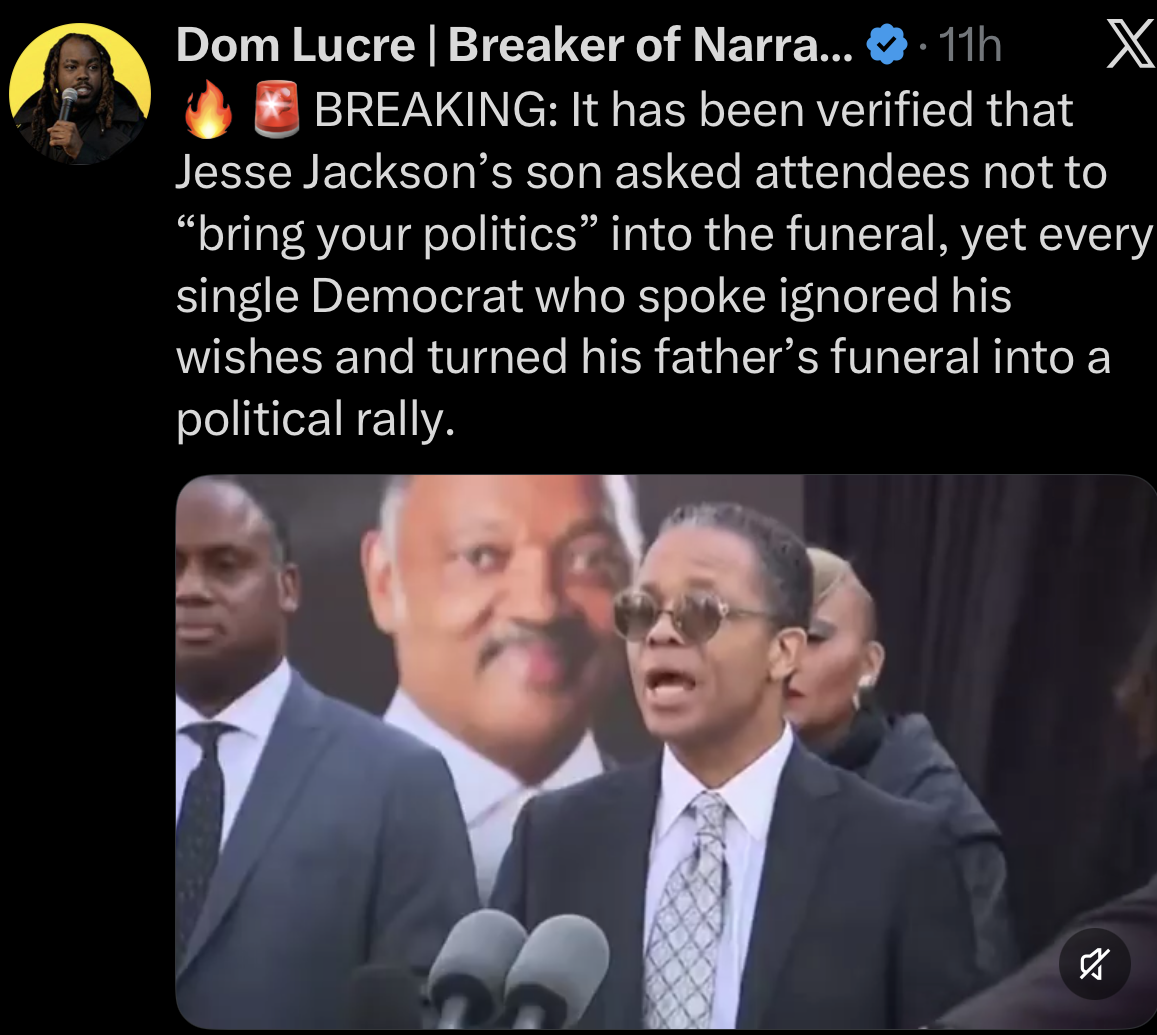The height and width of the screenshot is (1035, 1157).
Task: Click the fire emoji in the post
Action: coord(208,110)
